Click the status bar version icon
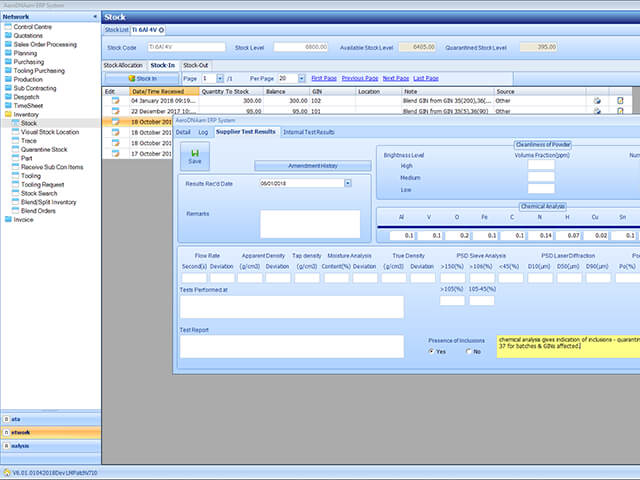This screenshot has width=640, height=480. click(x=7, y=473)
